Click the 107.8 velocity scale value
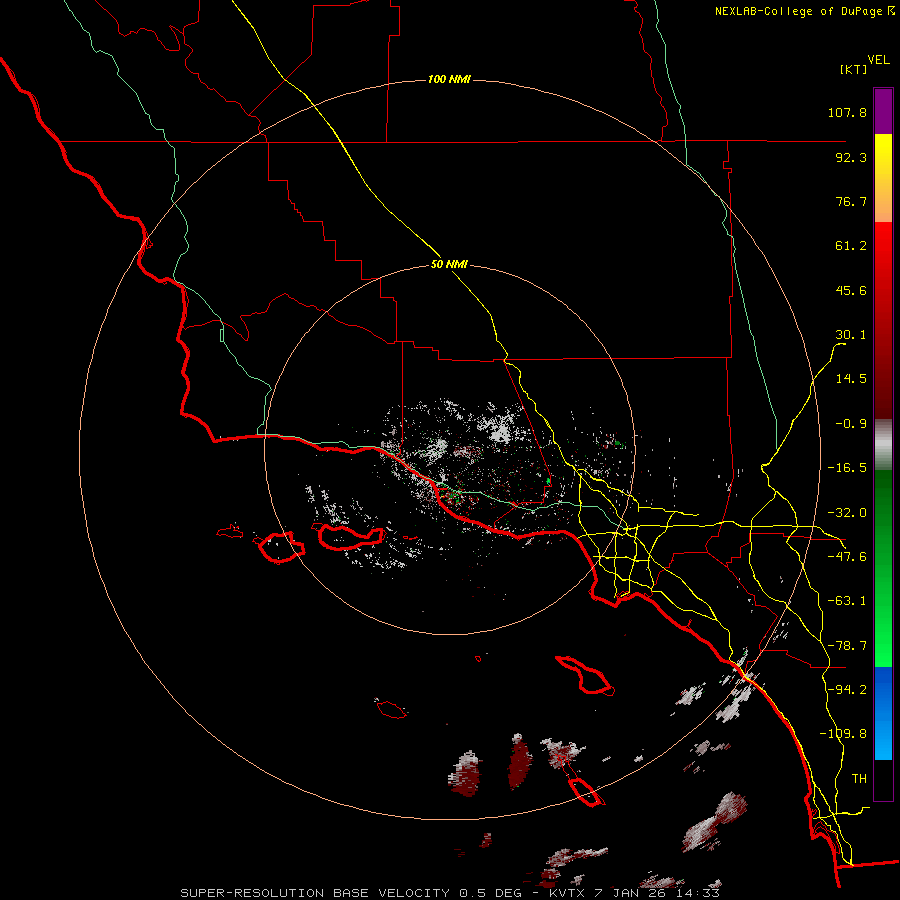Image resolution: width=900 pixels, height=900 pixels. [x=847, y=113]
